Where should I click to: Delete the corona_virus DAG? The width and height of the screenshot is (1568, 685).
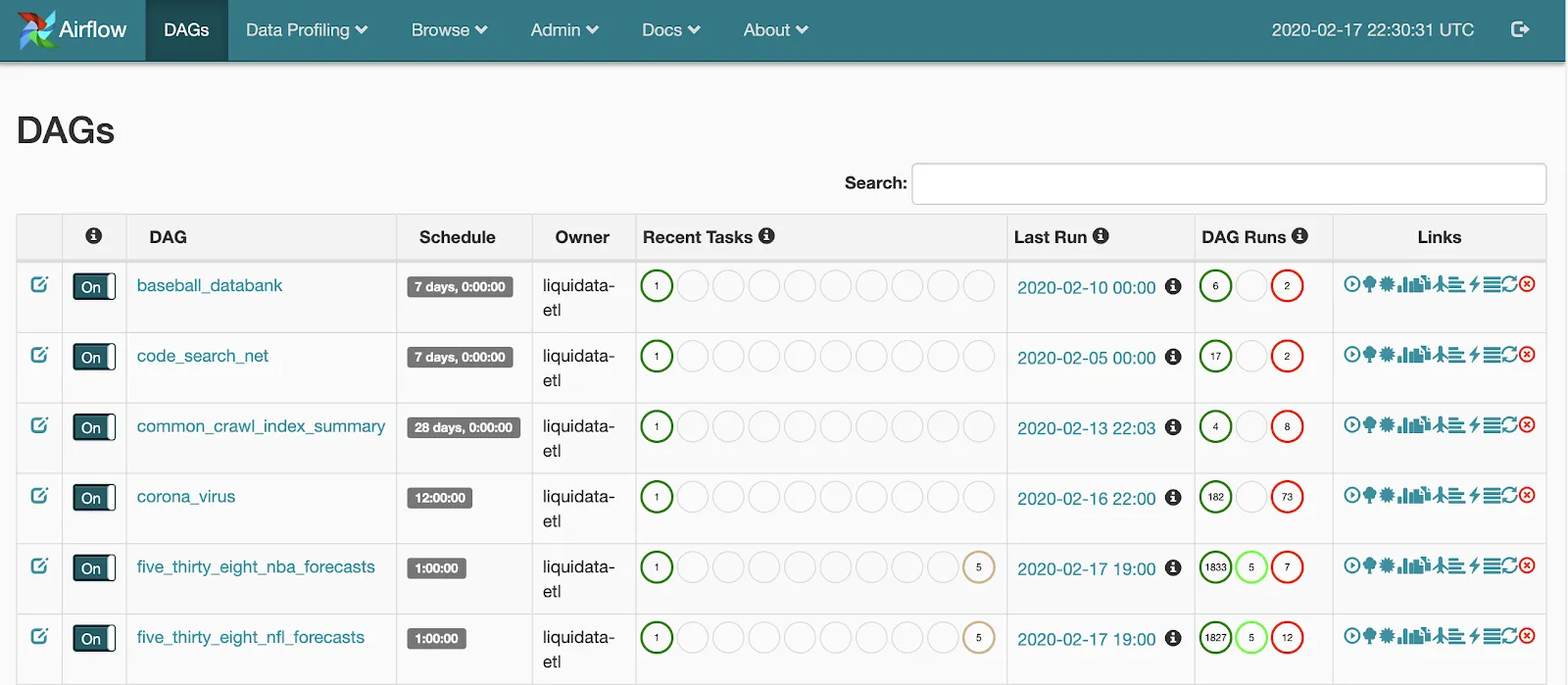coord(1527,496)
